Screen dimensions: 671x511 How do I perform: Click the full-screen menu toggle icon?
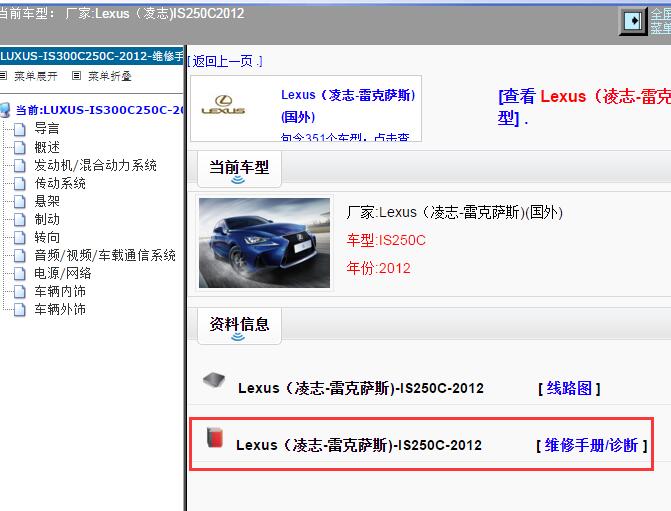tap(633, 21)
